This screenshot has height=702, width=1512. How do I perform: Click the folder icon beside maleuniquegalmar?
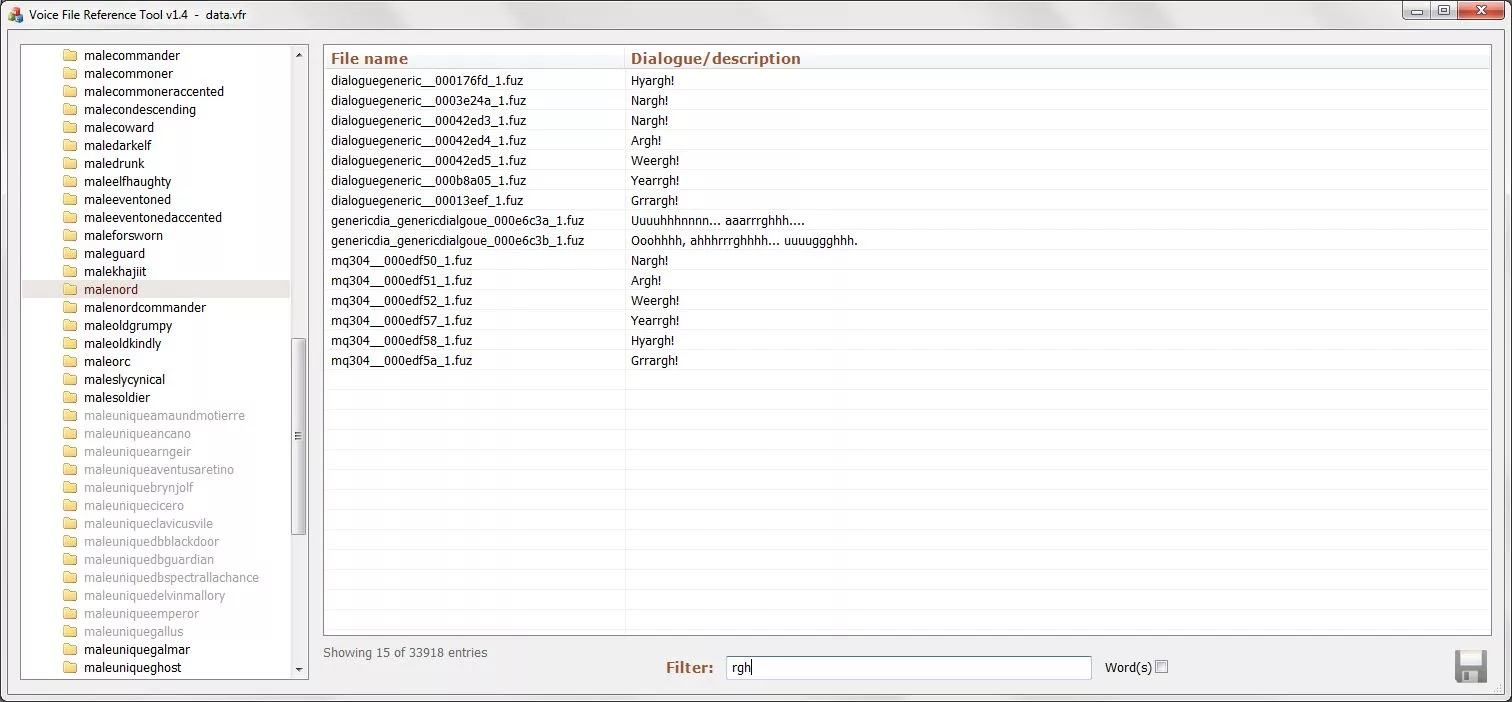pyautogui.click(x=70, y=650)
